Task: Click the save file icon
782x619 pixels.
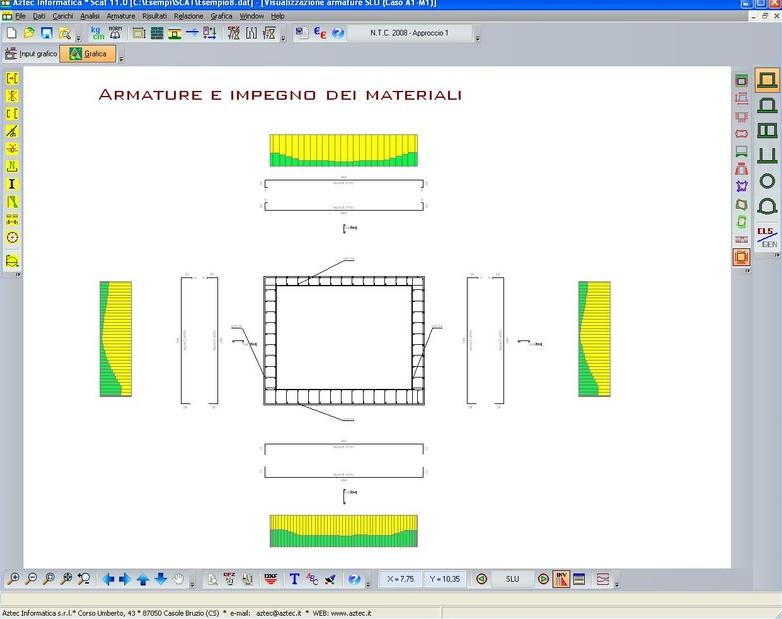Action: click(x=46, y=33)
